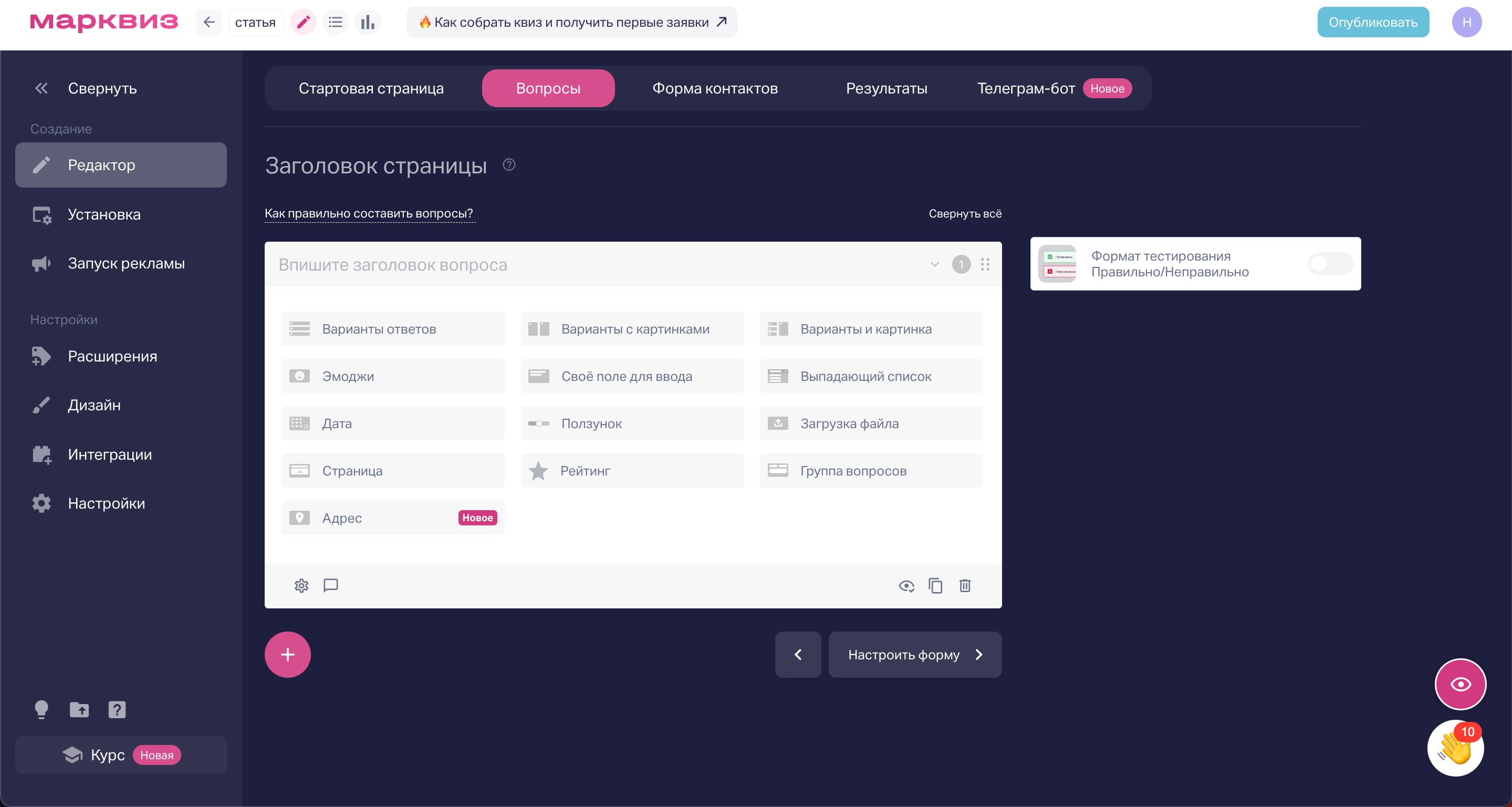Click the back arrow next to quiz name
The height and width of the screenshot is (807, 1512).
click(209, 22)
